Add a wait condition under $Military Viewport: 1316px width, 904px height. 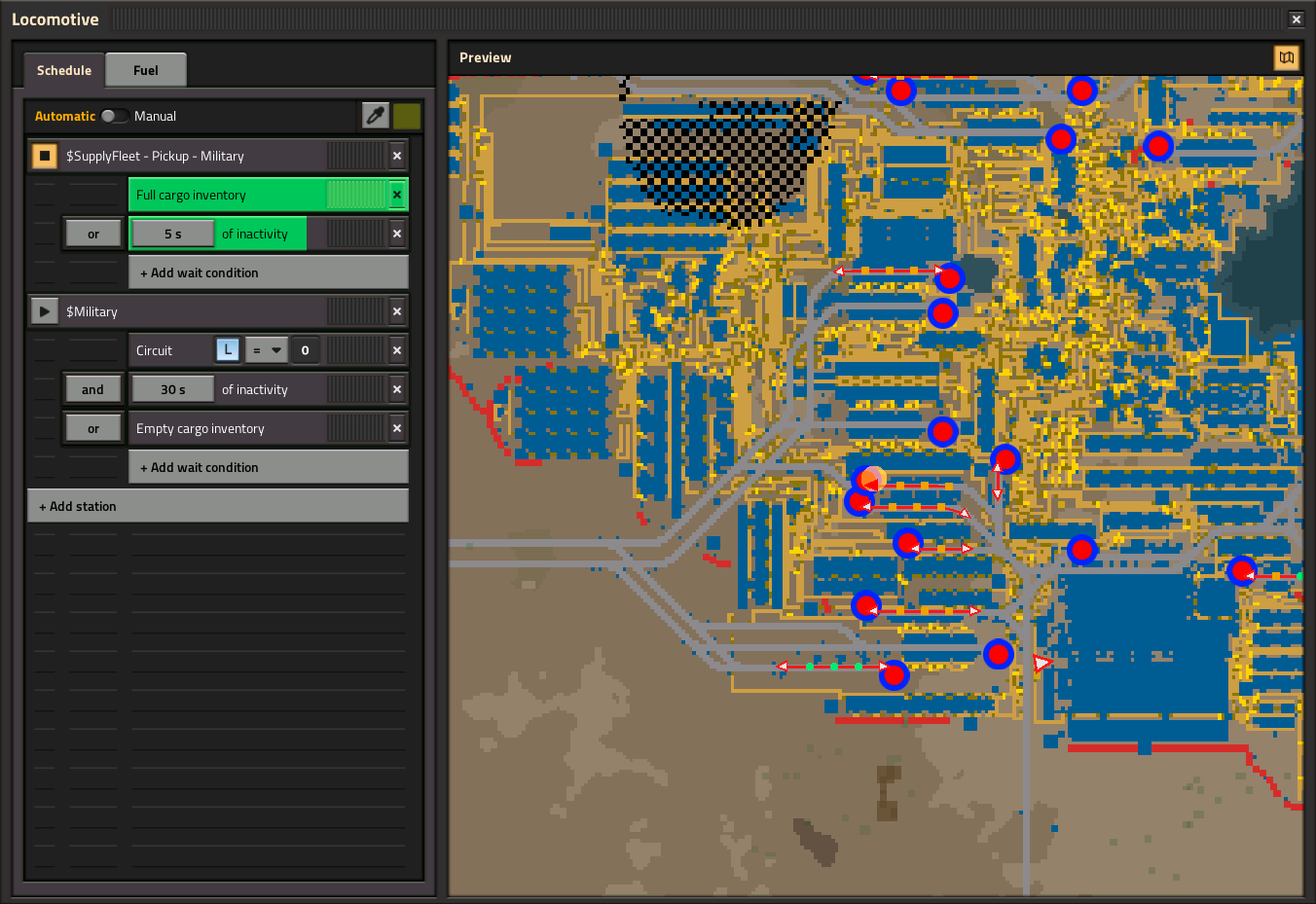pos(268,466)
